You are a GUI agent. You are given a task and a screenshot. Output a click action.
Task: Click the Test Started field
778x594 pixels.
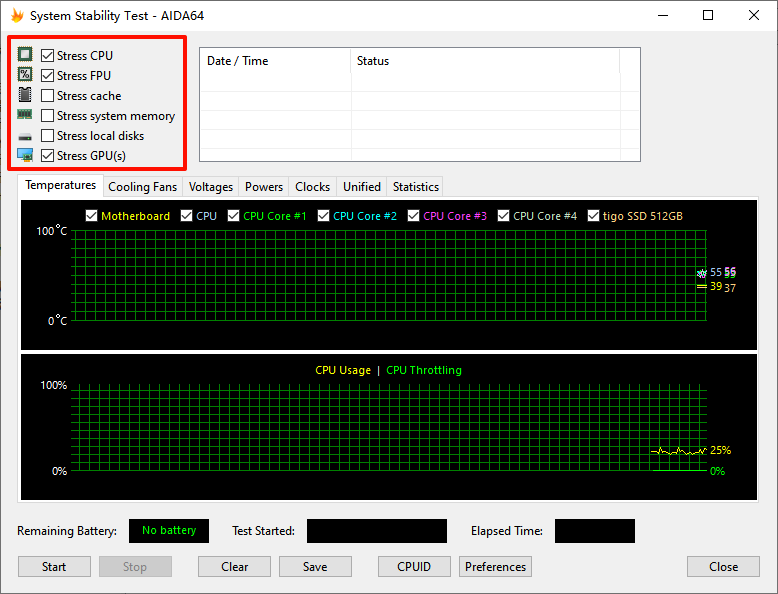coord(377,530)
